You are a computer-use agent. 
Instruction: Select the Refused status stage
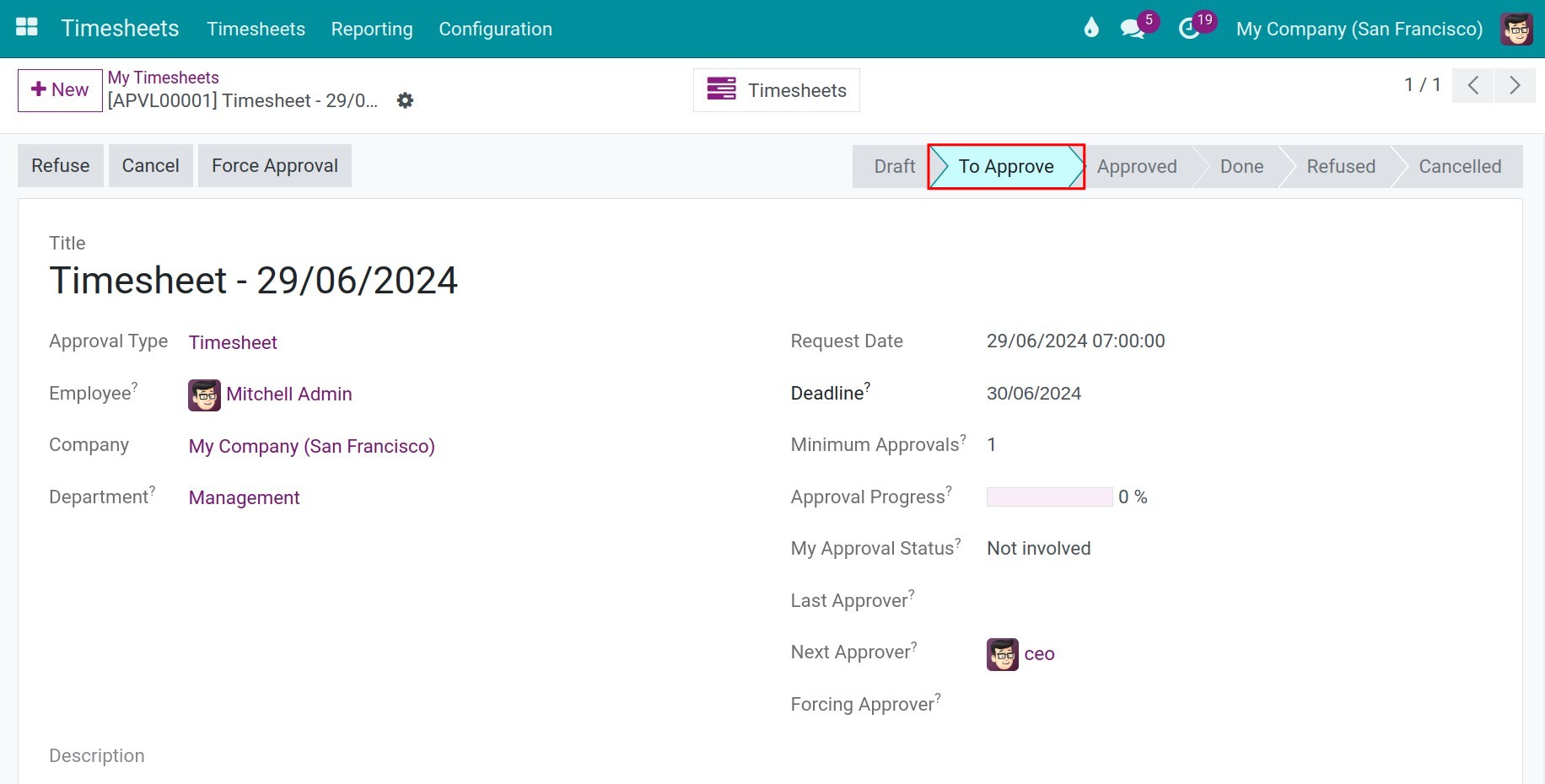[1341, 166]
